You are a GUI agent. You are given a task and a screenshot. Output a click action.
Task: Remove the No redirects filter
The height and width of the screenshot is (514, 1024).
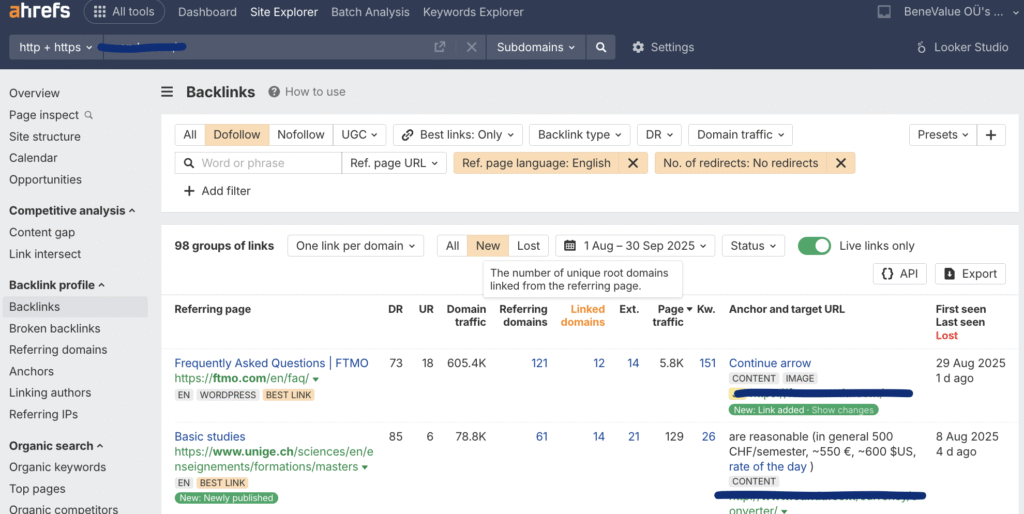click(840, 163)
